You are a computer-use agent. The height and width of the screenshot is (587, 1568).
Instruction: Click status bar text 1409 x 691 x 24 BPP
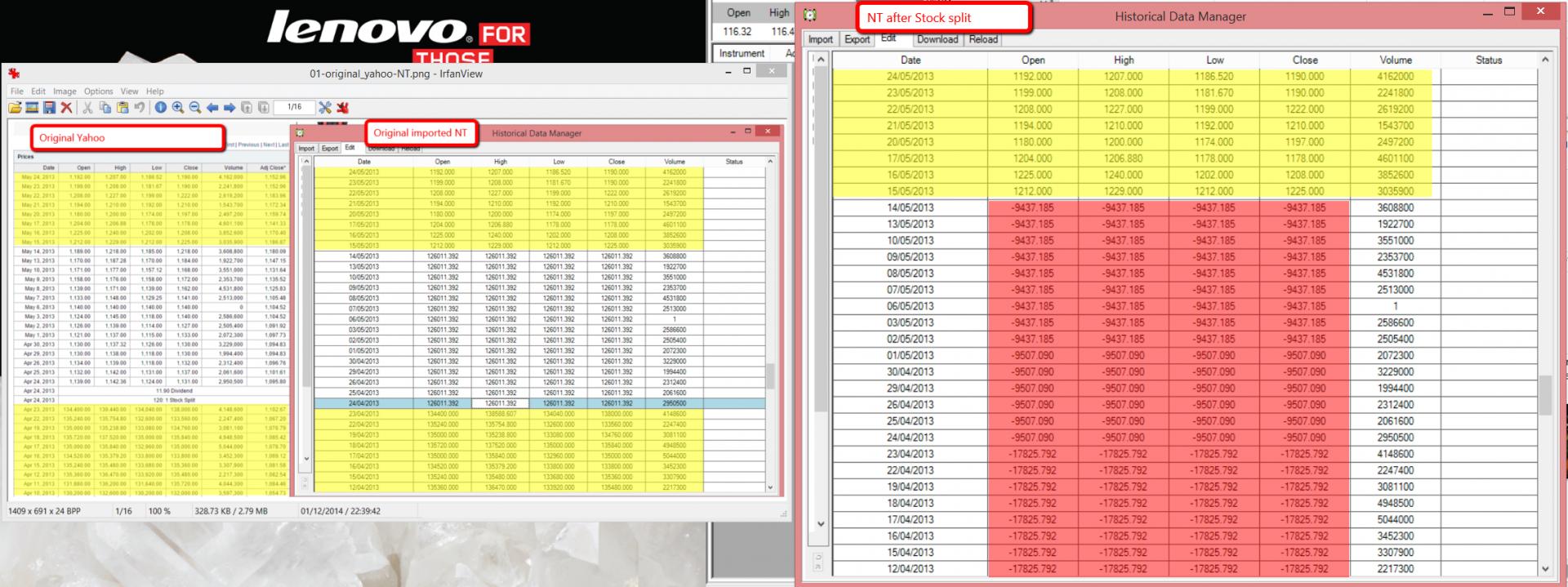point(44,511)
